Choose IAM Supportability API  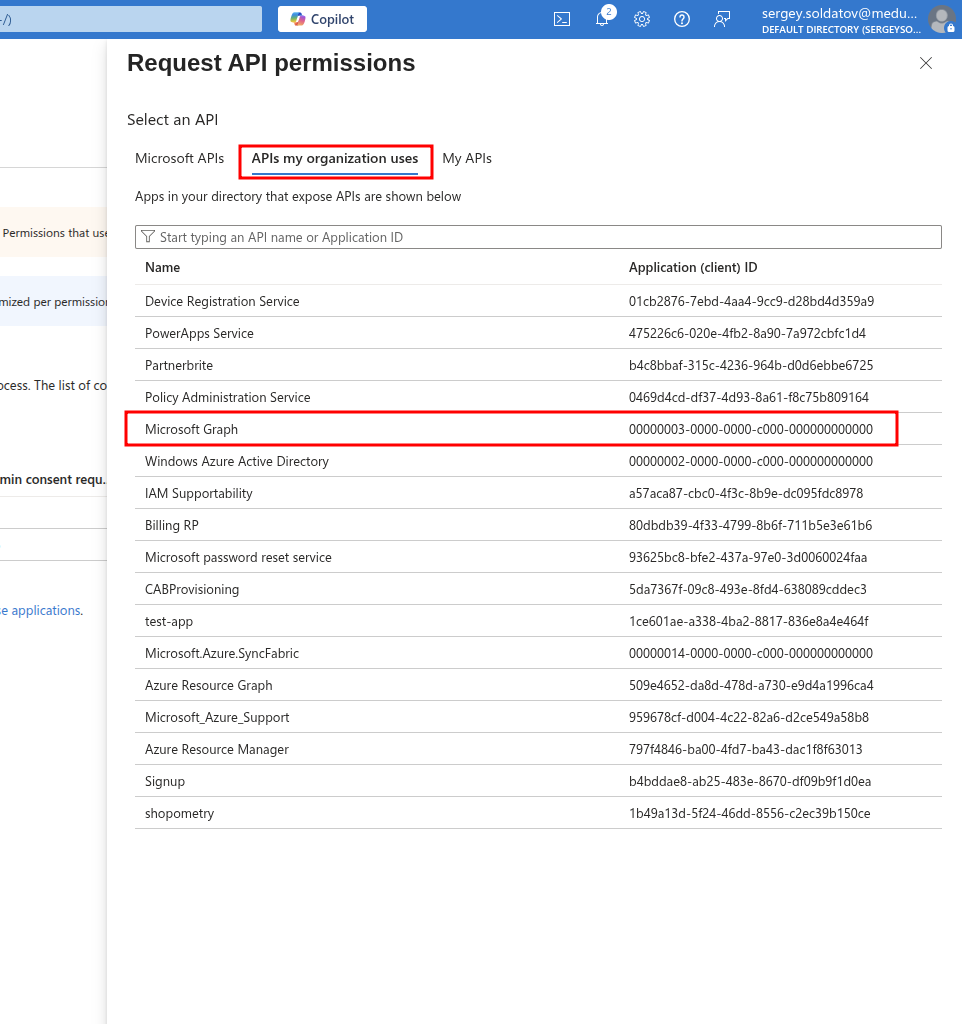point(538,493)
